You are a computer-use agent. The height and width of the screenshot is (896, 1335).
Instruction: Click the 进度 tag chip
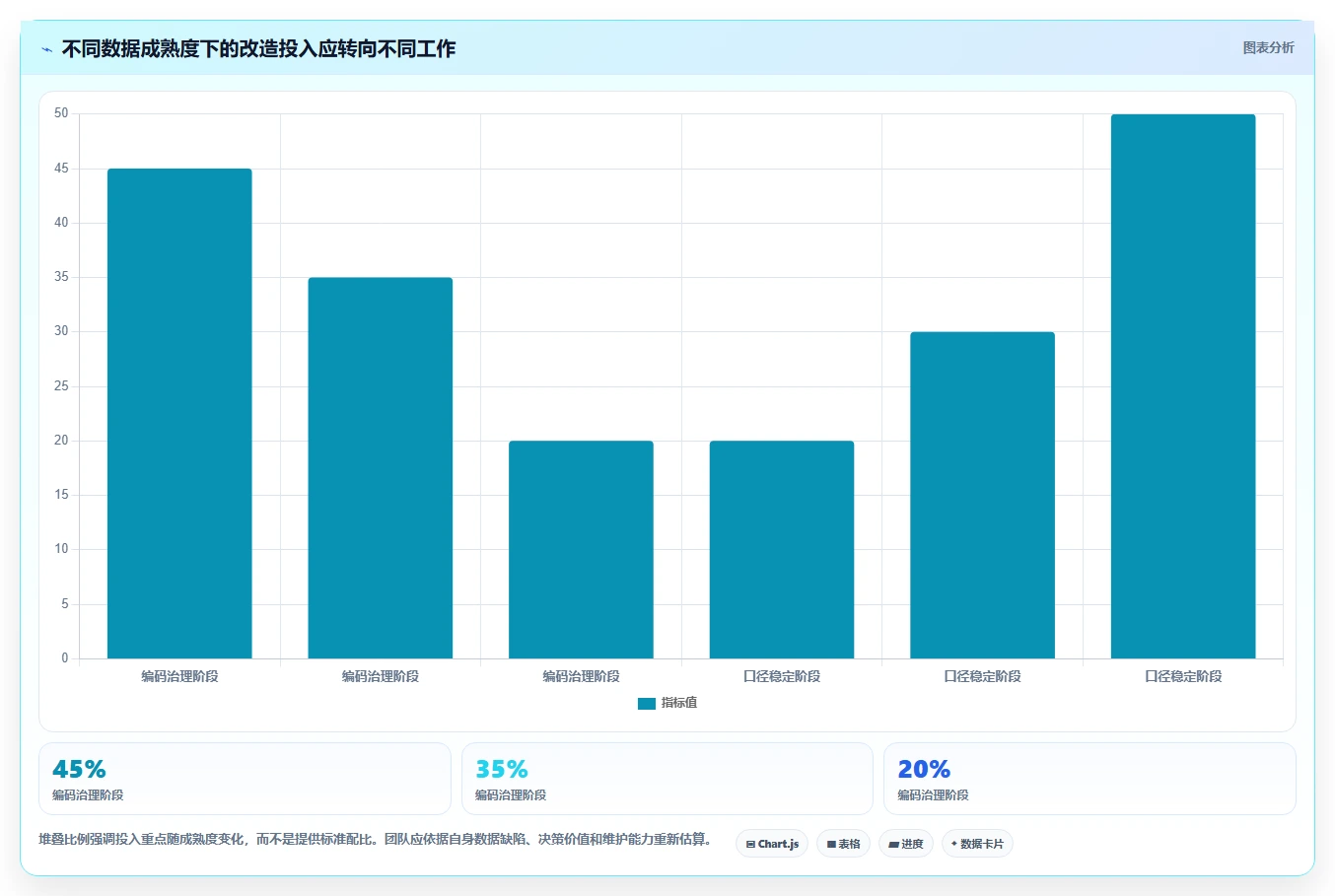[x=906, y=844]
